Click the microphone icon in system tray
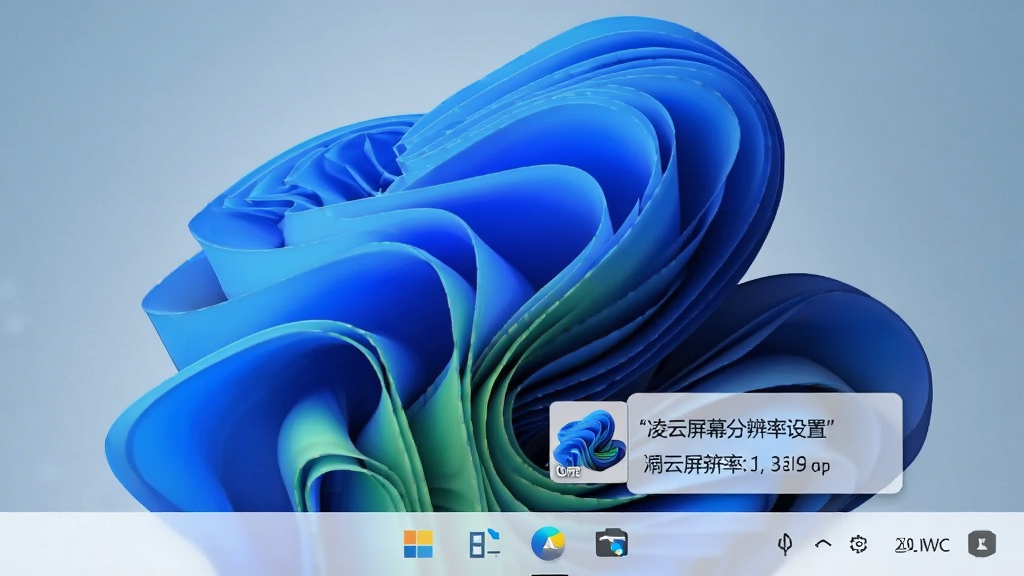The height and width of the screenshot is (576, 1024). tap(785, 544)
